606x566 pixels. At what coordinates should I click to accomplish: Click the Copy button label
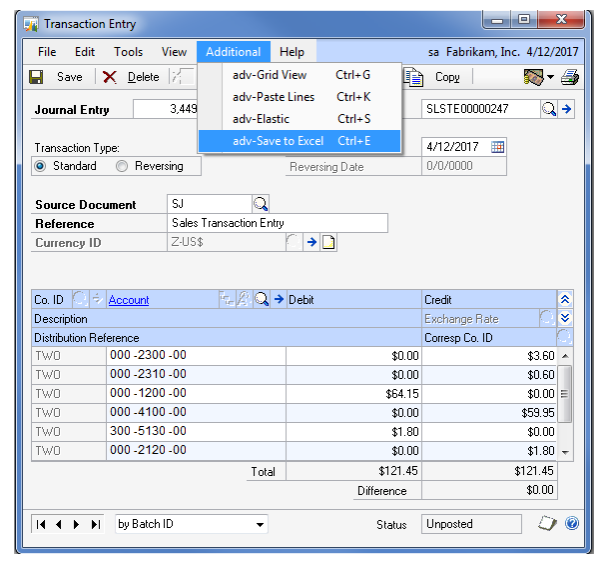click(x=447, y=77)
